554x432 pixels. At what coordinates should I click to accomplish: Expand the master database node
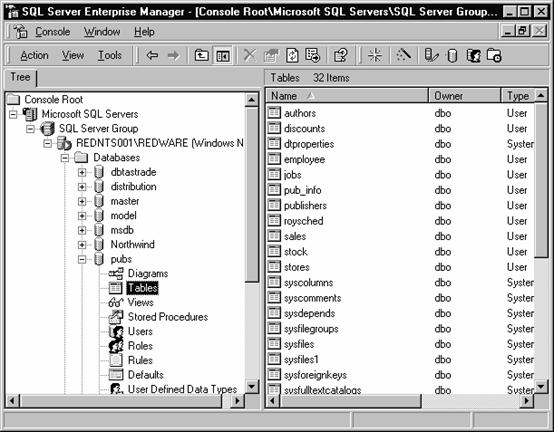[x=82, y=201]
